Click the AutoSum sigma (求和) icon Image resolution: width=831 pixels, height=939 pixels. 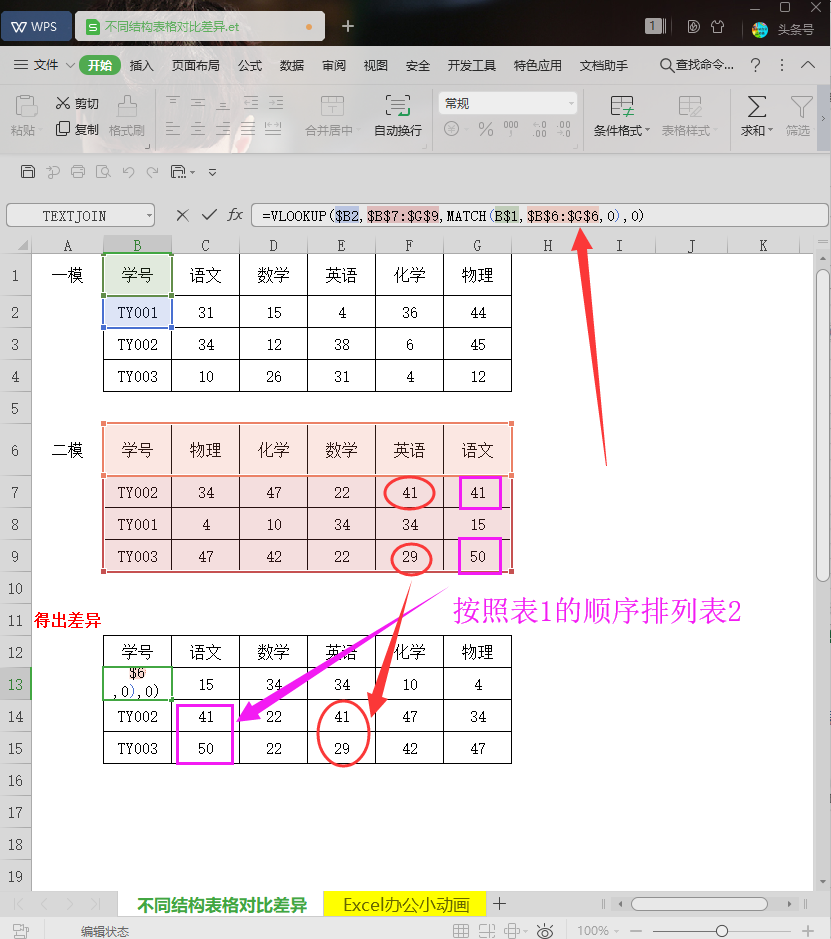tap(757, 107)
